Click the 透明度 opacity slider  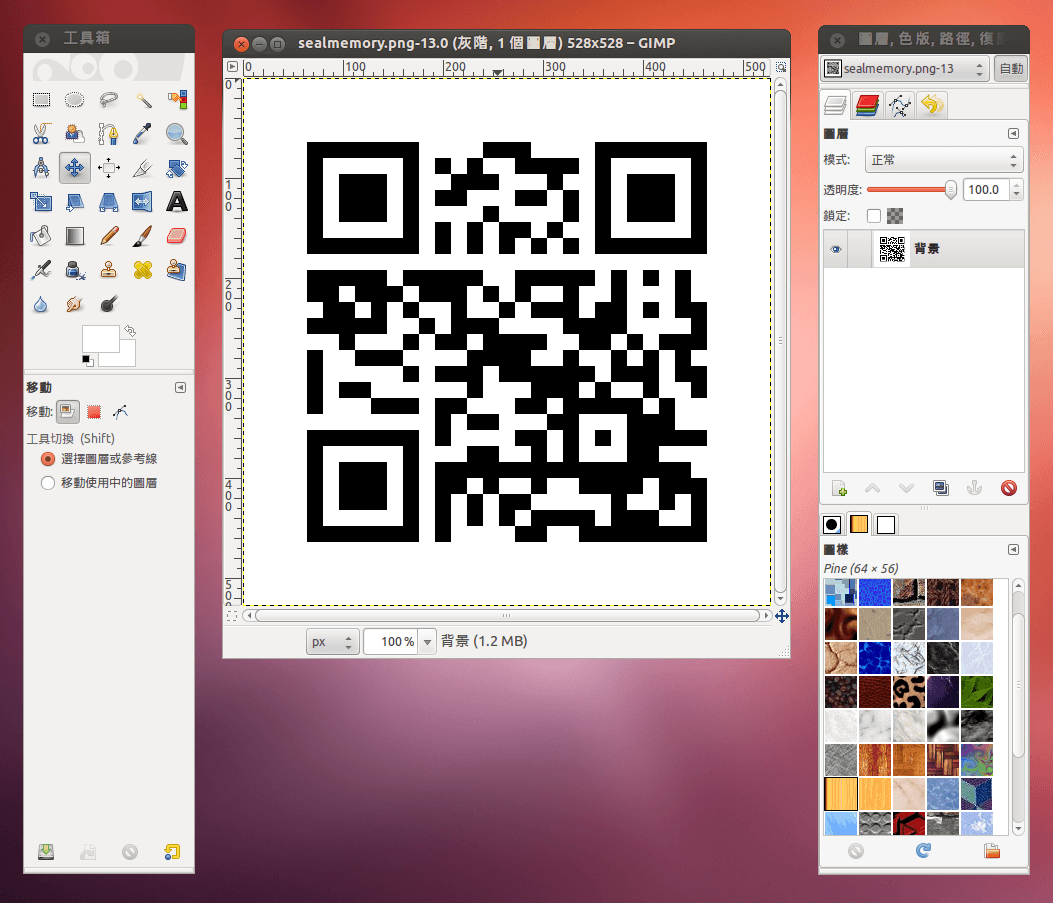(x=910, y=189)
